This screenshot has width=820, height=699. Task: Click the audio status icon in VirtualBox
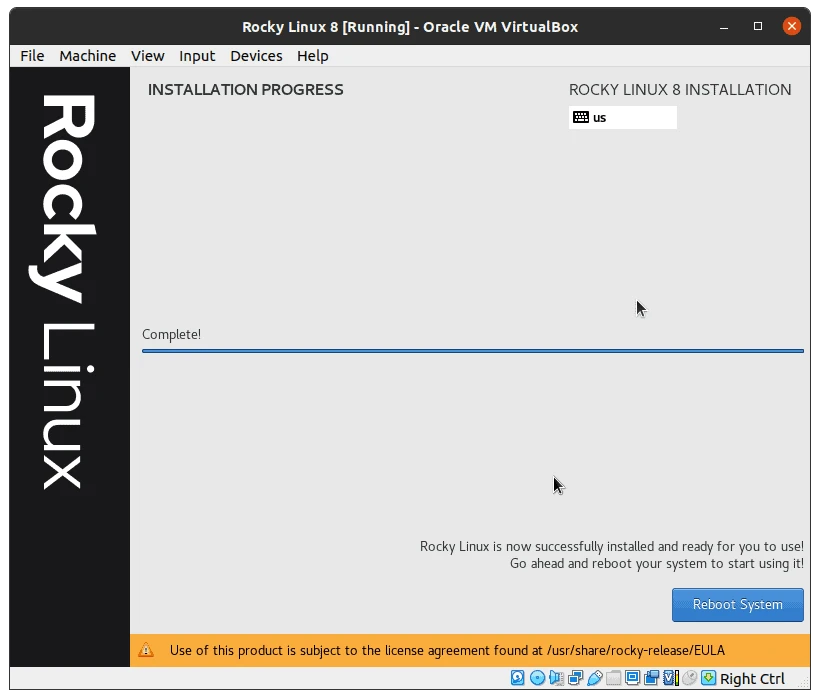[x=557, y=678]
